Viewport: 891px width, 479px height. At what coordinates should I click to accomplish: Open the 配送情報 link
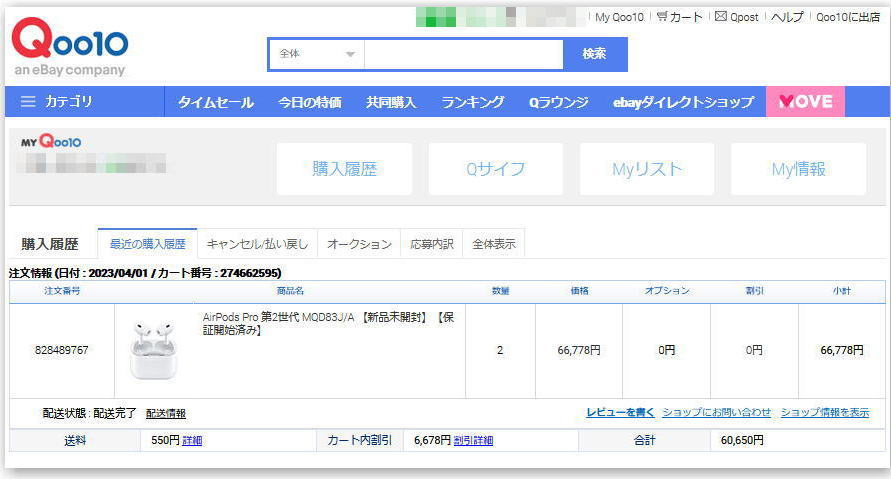click(x=166, y=414)
